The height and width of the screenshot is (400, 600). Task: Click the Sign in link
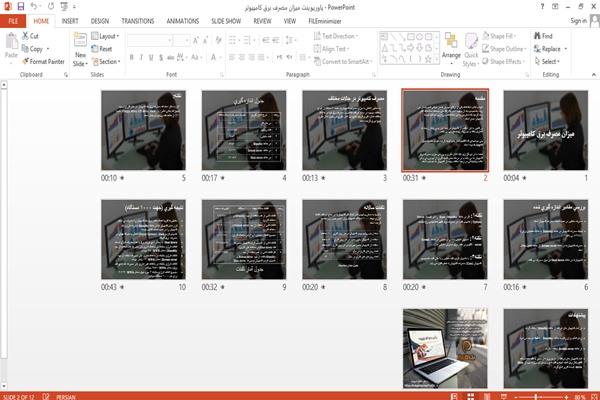578,21
